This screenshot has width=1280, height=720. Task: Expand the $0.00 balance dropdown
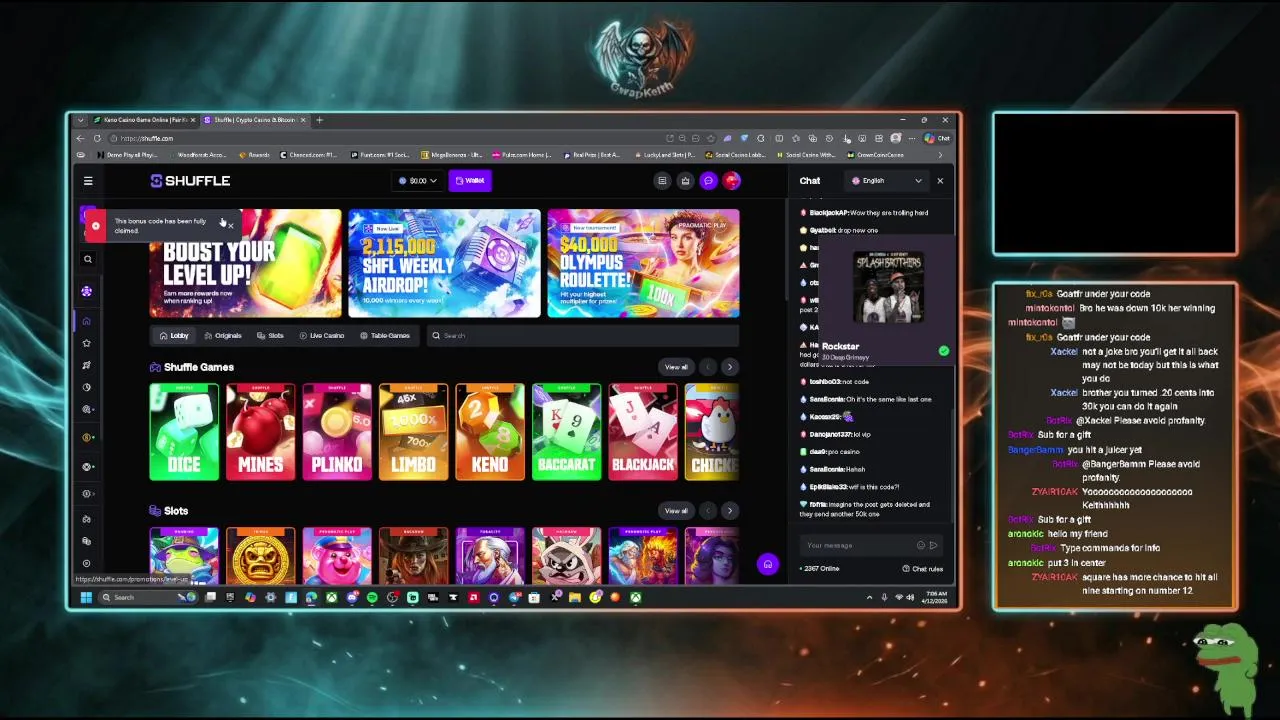click(417, 181)
